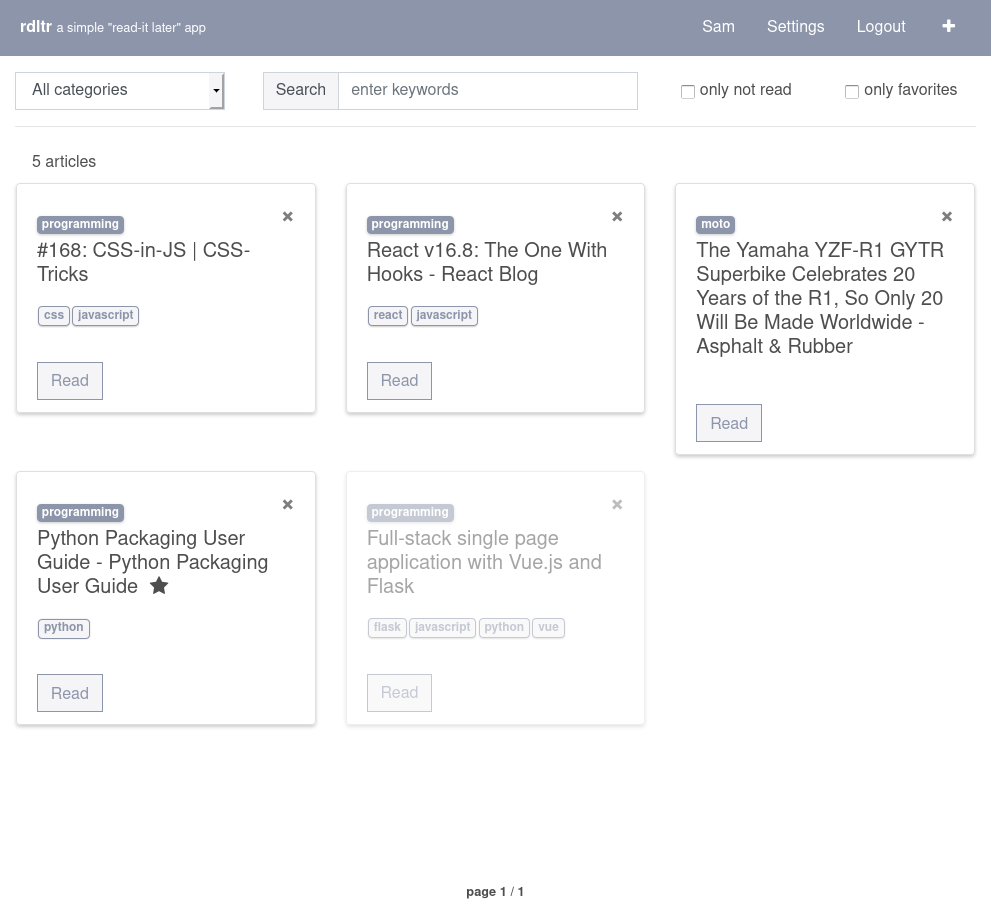Viewport: 991px width, 919px height.
Task: Open the Settings page
Action: tap(795, 27)
